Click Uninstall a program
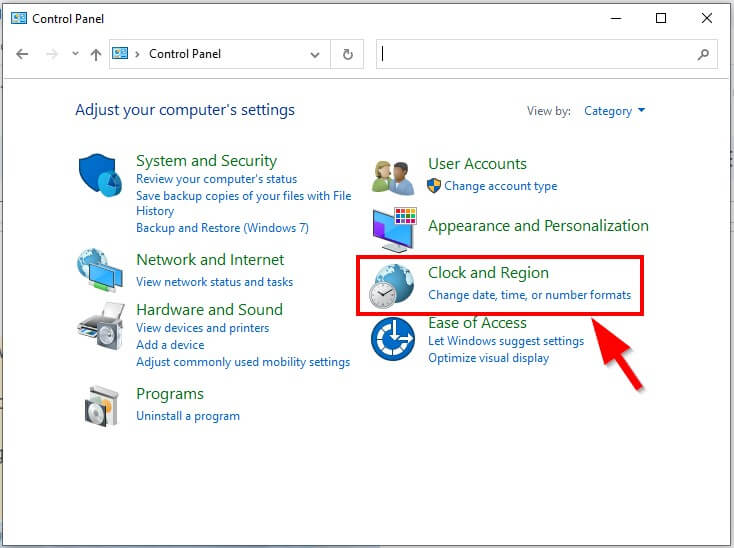This screenshot has height=548, width=734. coord(188,416)
